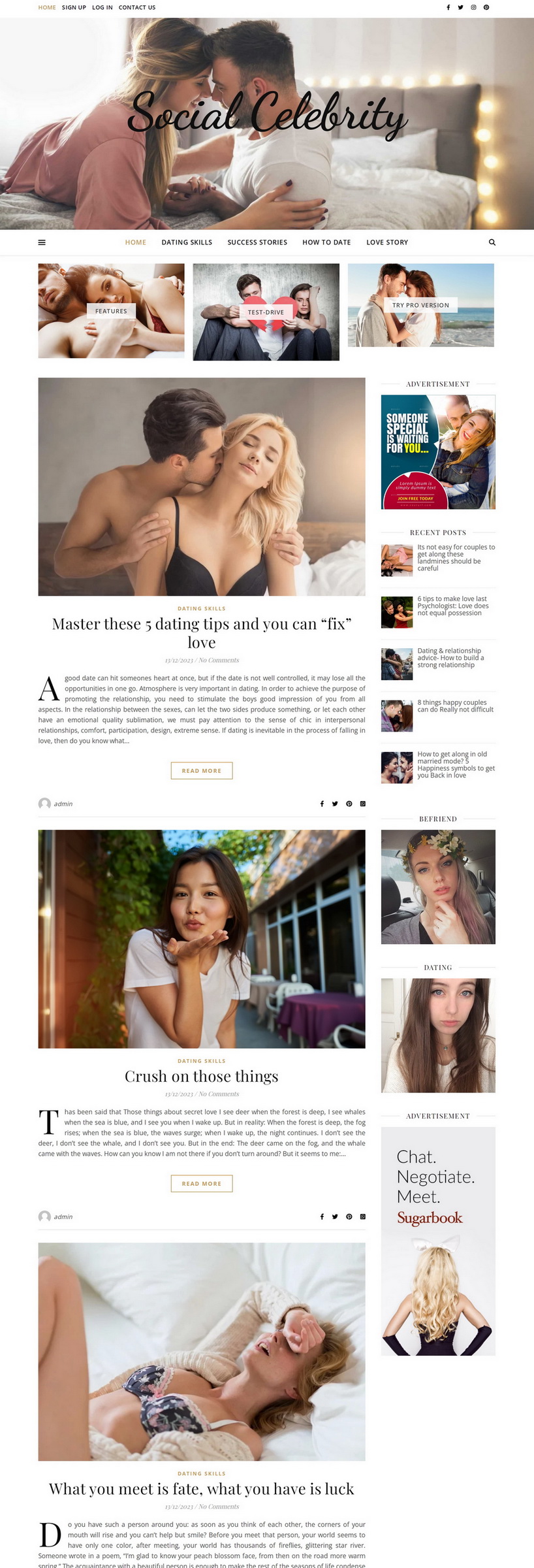Open the Try Pro Version banner image
The width and height of the screenshot is (534, 1568).
pos(421,305)
